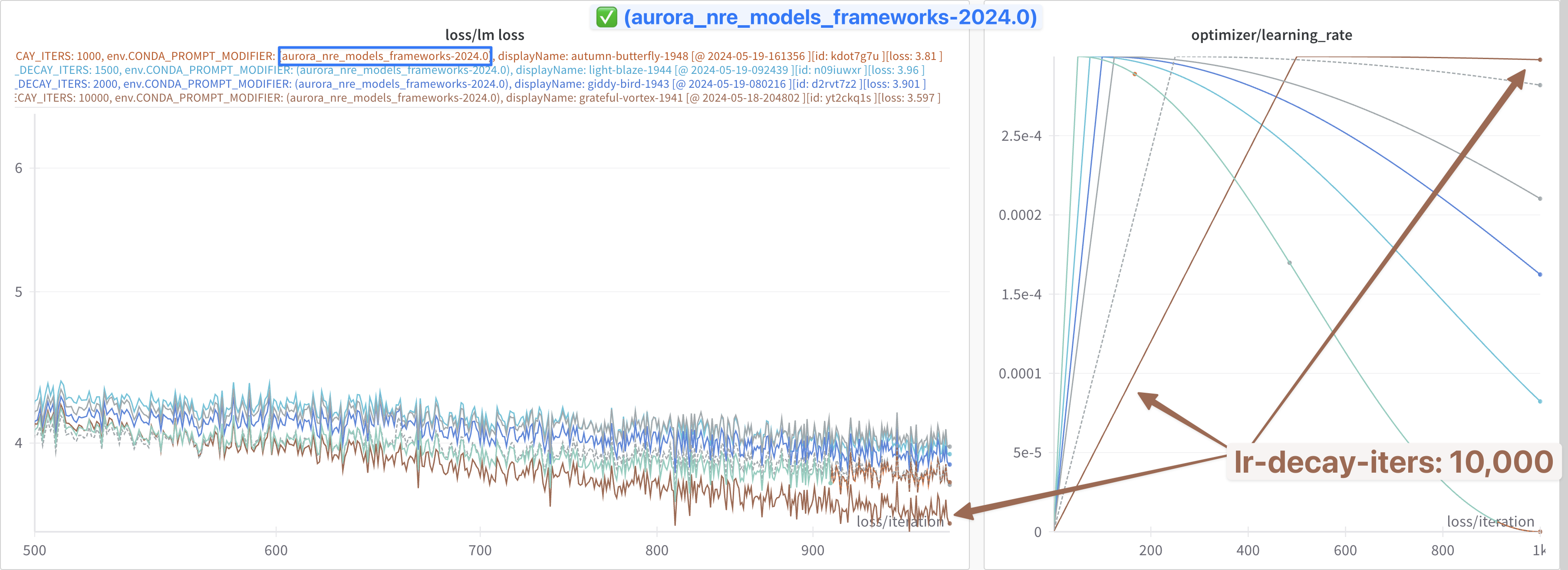Click the solid gray learning rate curve endpoint dot
The width and height of the screenshot is (1568, 570).
[1540, 199]
